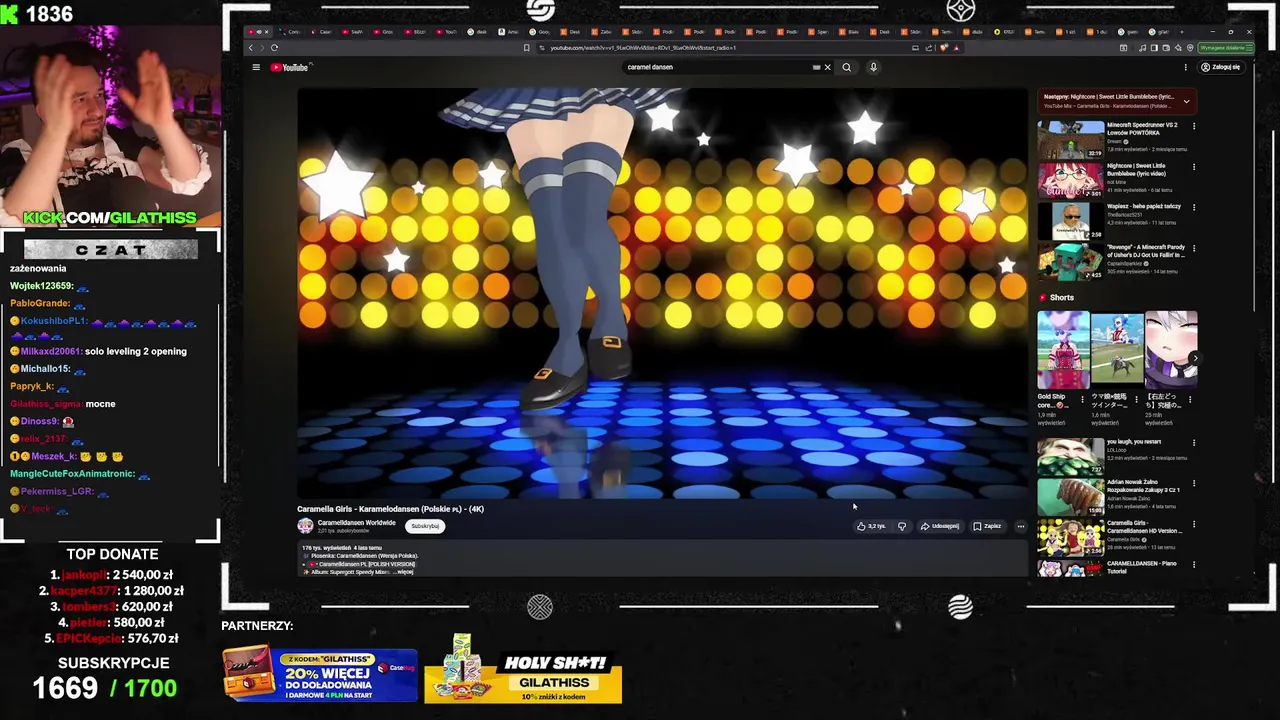Open options for 'Adrian Nowak Żalno' video
This screenshot has height=720, width=1280.
pos(1193,484)
